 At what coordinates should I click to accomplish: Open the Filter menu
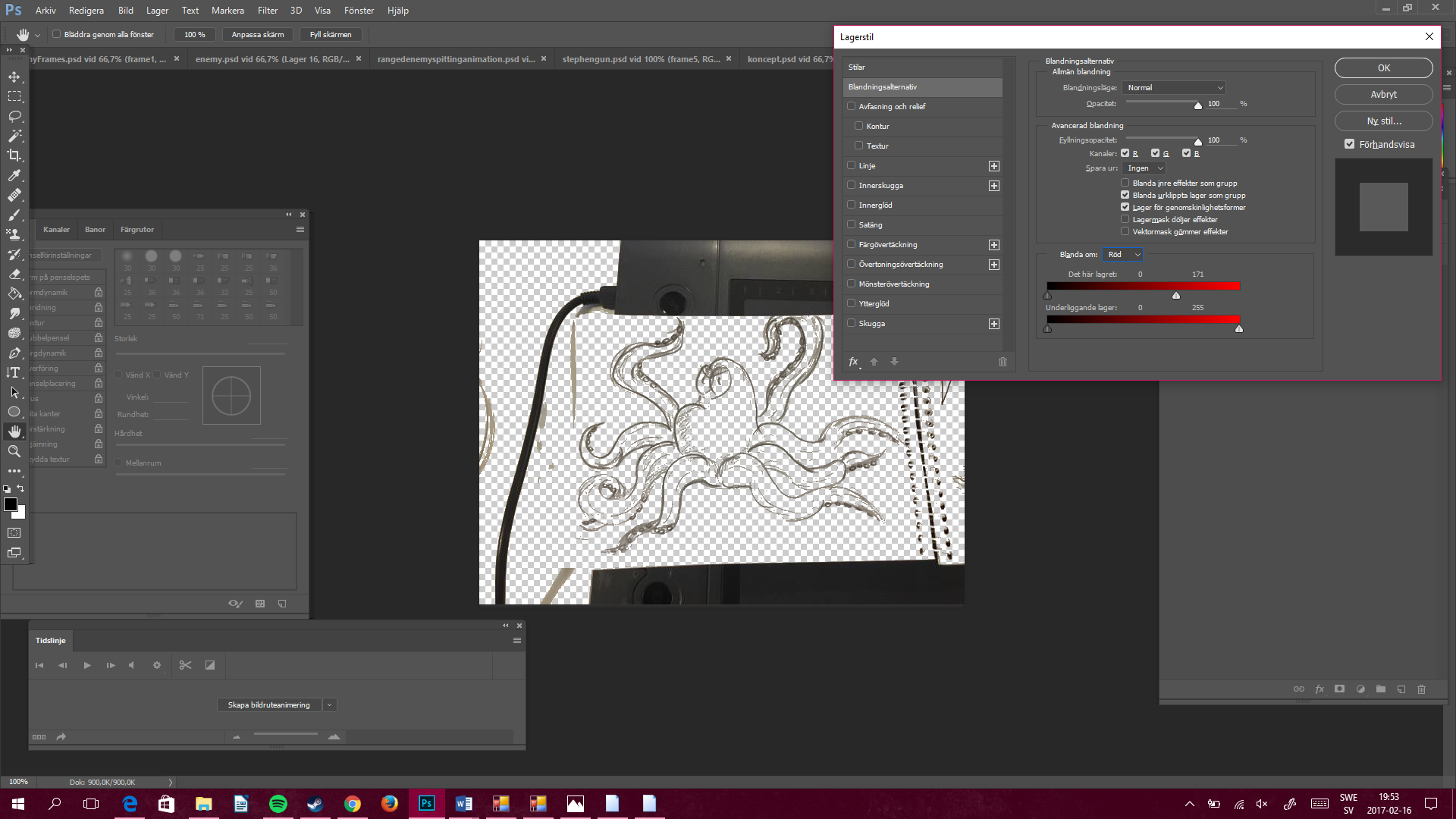pyautogui.click(x=267, y=10)
